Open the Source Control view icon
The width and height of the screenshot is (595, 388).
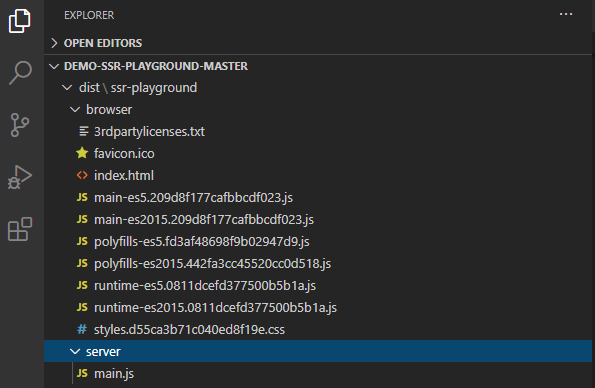[x=20, y=125]
